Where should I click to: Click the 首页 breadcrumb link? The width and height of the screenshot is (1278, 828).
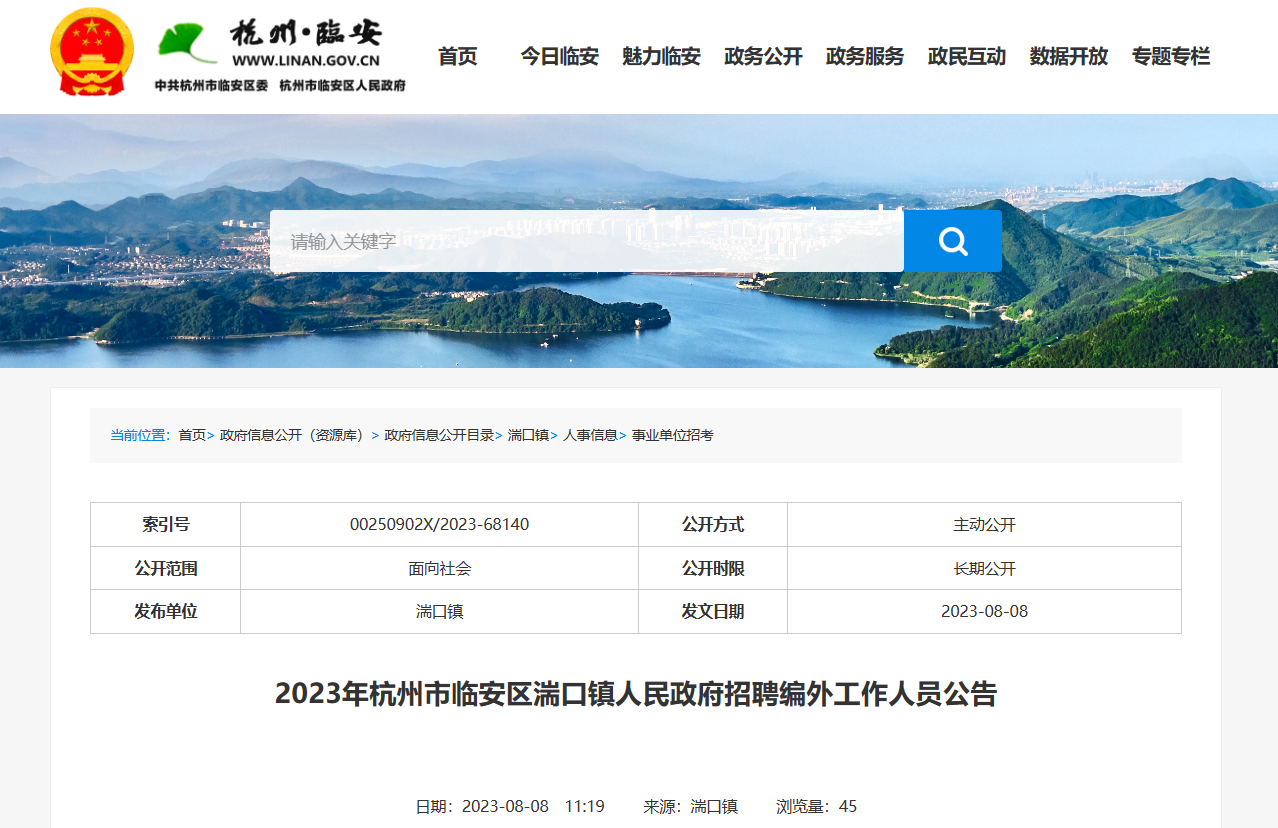click(192, 436)
